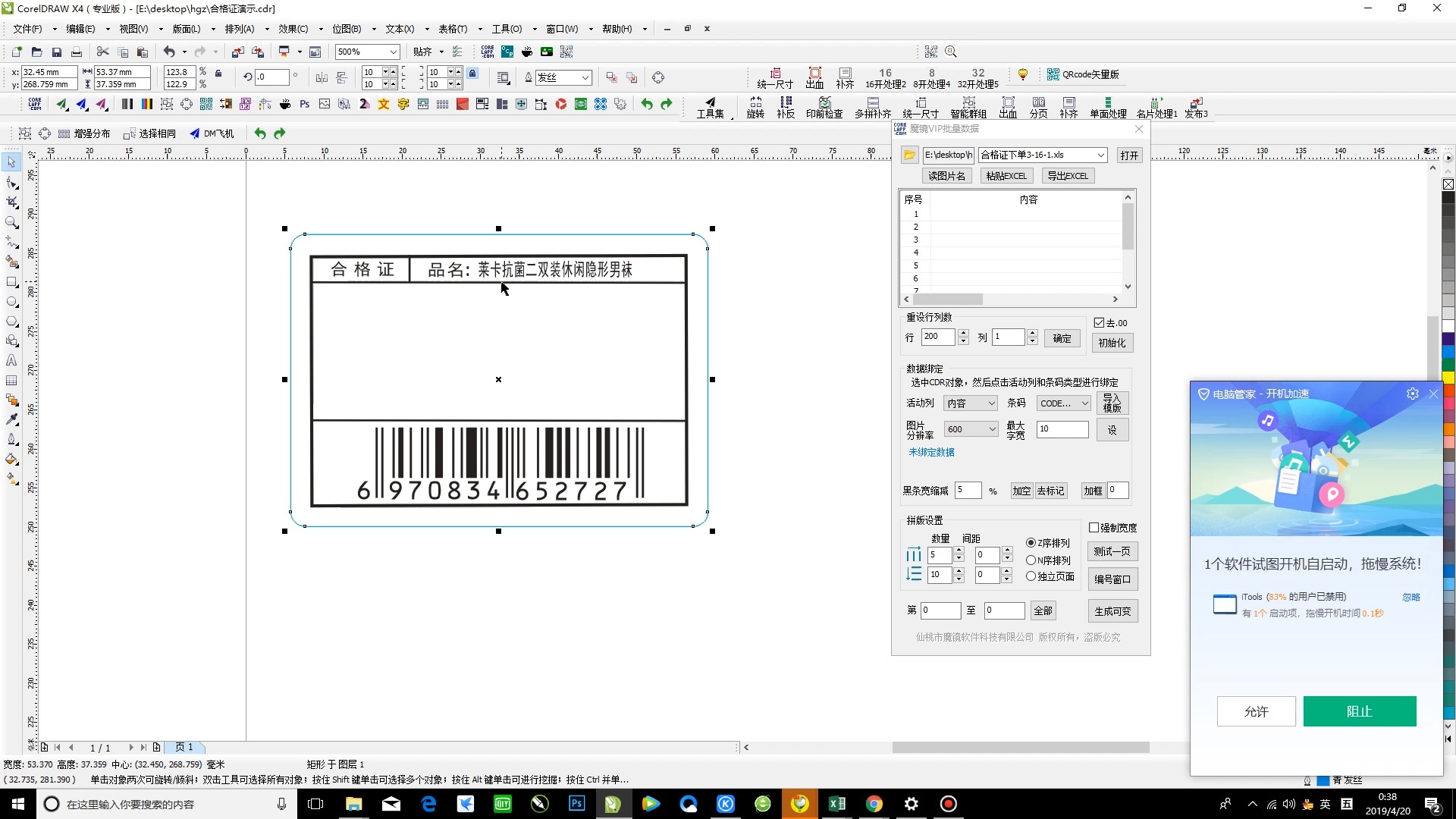Select the Text tool
This screenshot has height=819, width=1456.
point(11,360)
